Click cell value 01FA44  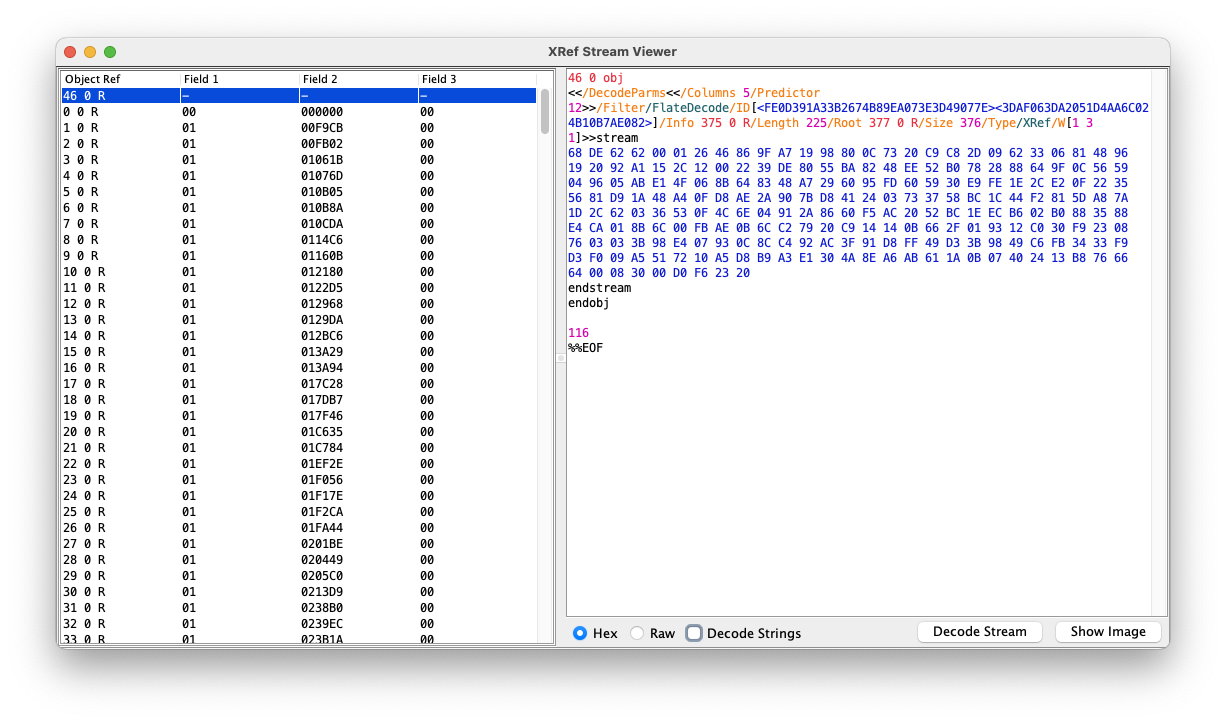(322, 528)
